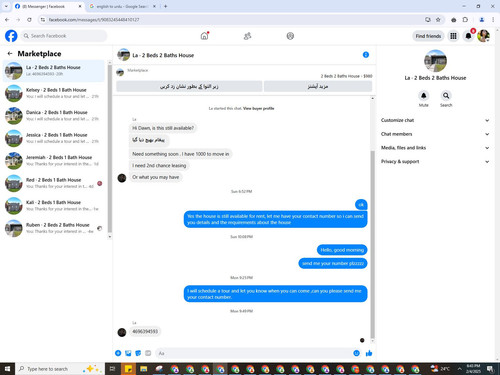Expand Customize chat section

point(435,120)
